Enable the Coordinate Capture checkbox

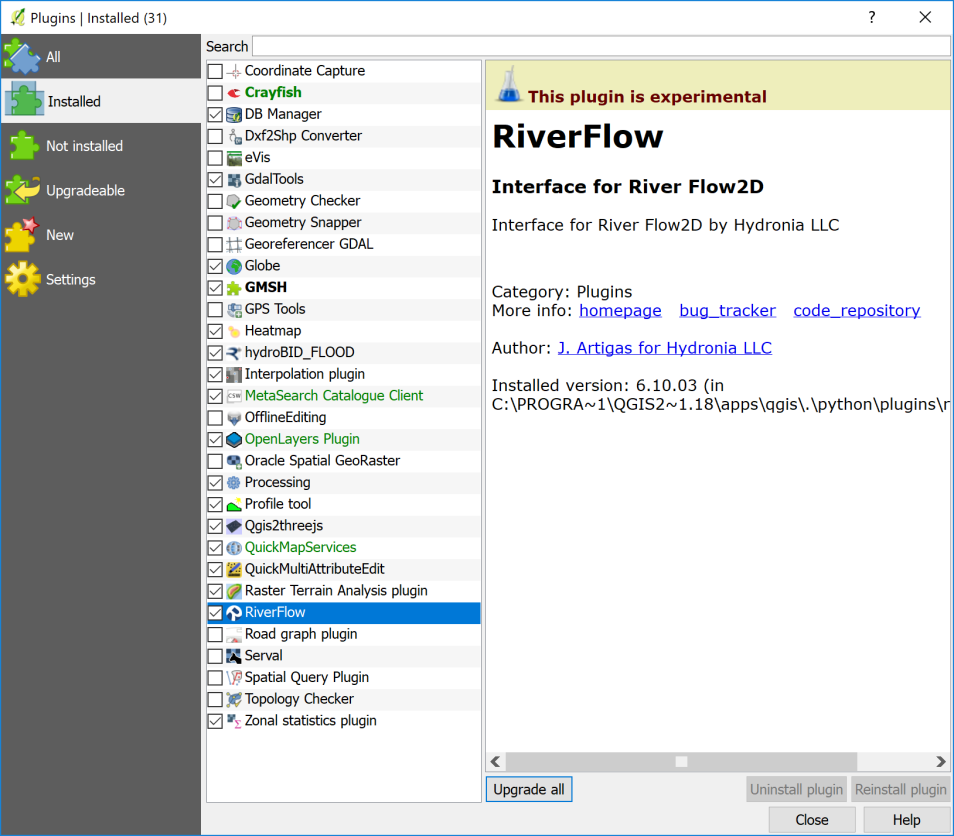point(215,72)
